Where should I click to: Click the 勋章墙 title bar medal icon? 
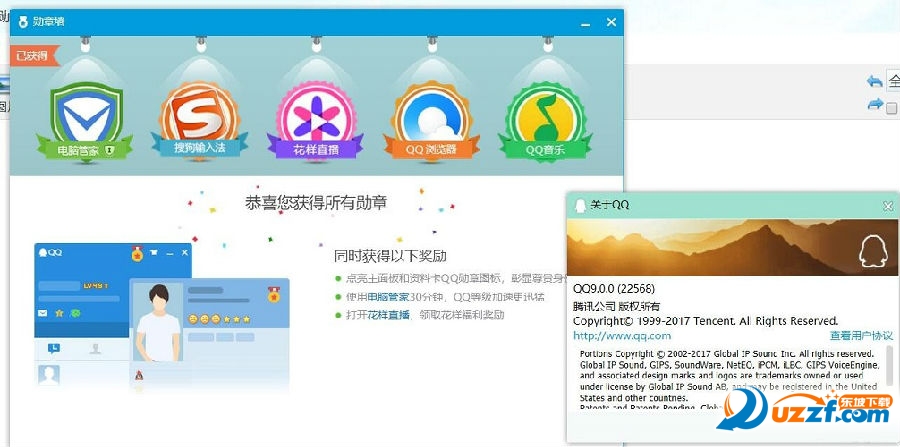pos(23,22)
